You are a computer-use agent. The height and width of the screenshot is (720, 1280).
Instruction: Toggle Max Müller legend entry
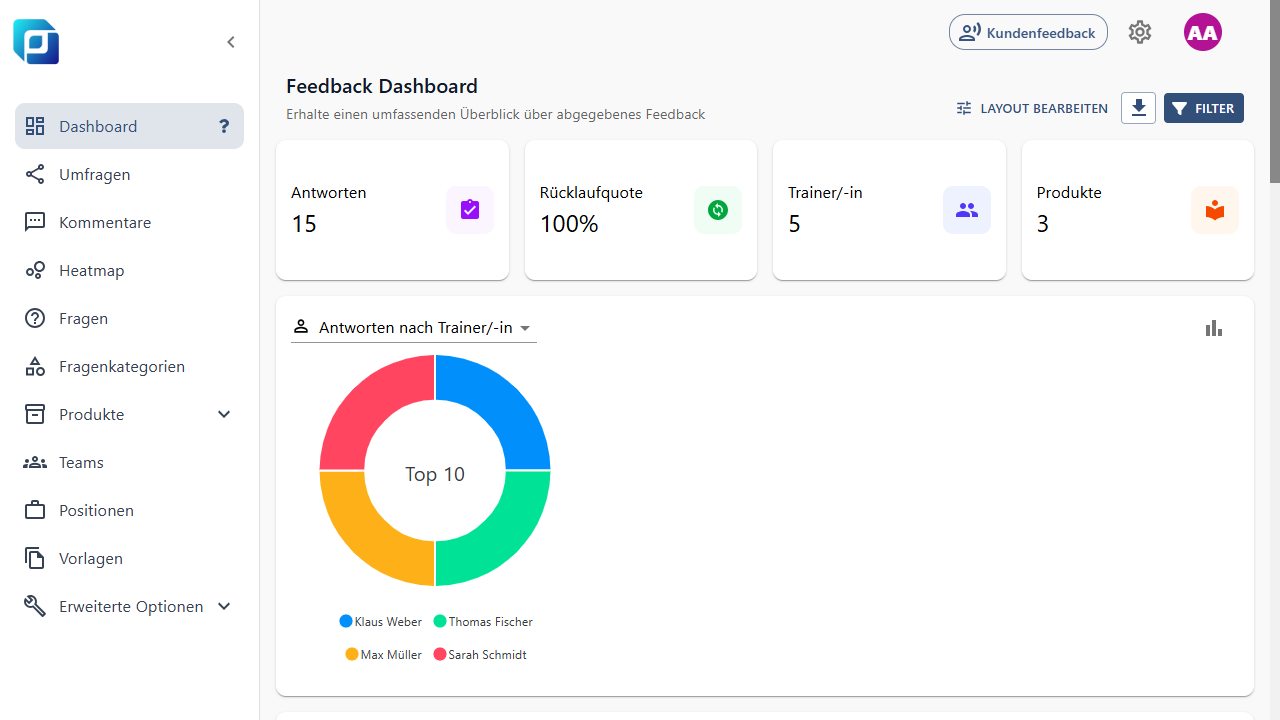383,654
